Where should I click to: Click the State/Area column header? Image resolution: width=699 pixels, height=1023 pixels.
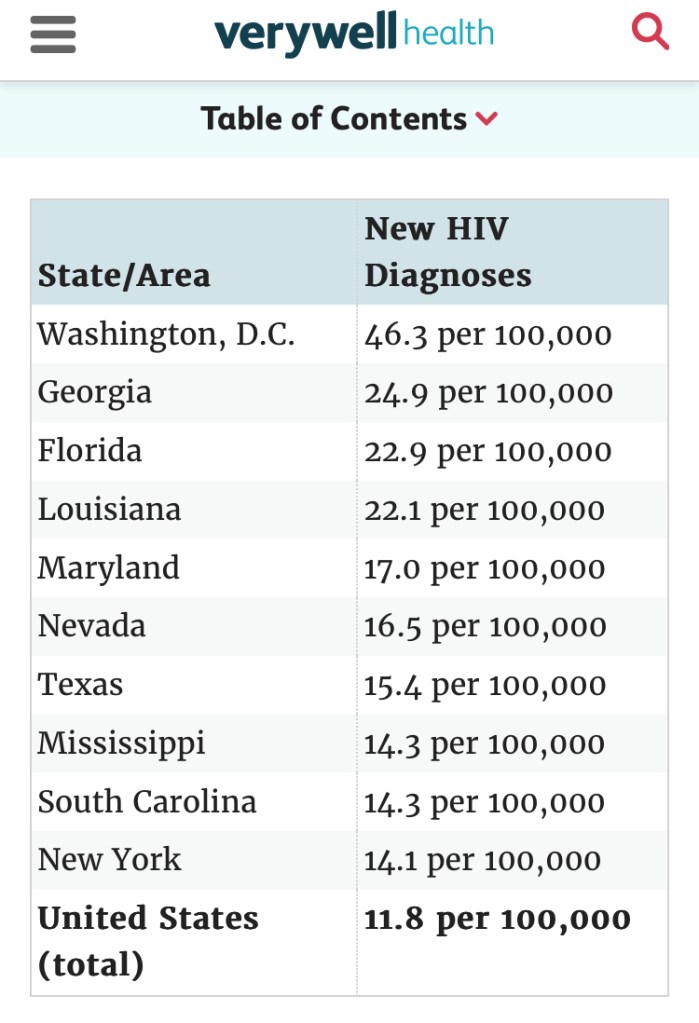[x=124, y=275]
